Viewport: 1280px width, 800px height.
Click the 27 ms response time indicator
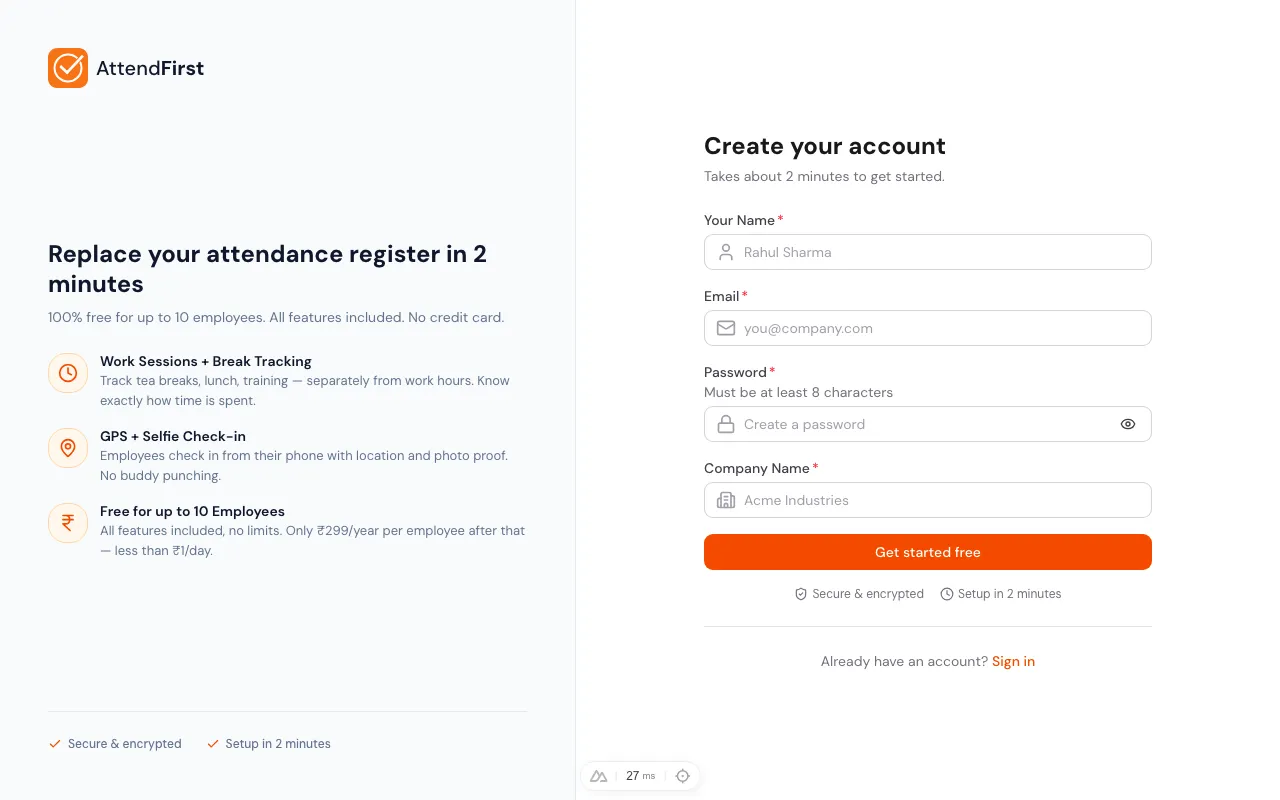point(641,776)
